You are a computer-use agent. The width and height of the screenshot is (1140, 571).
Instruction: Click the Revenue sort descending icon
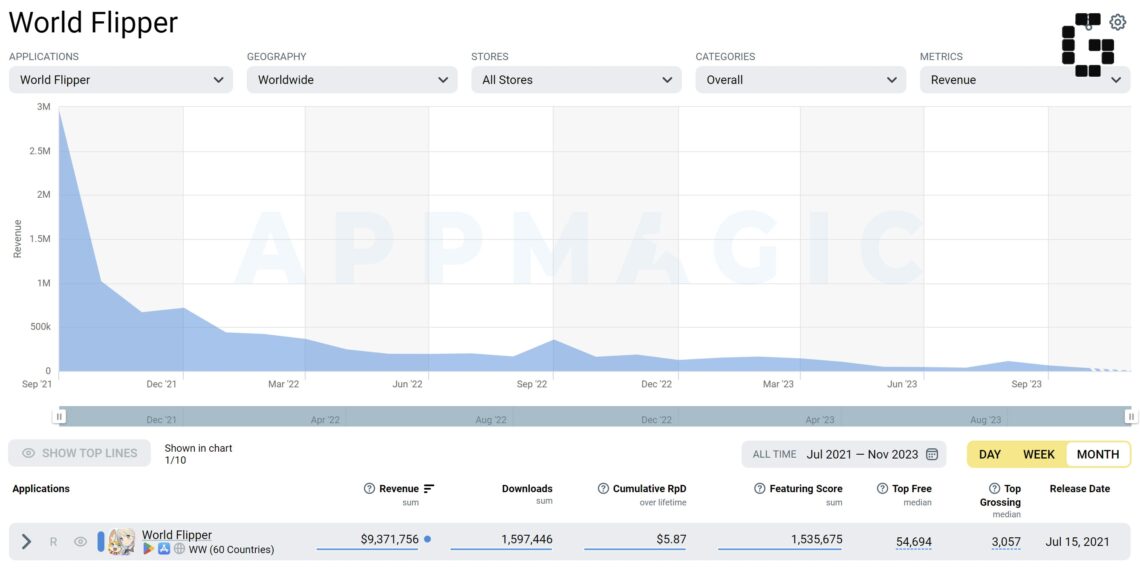pos(429,489)
